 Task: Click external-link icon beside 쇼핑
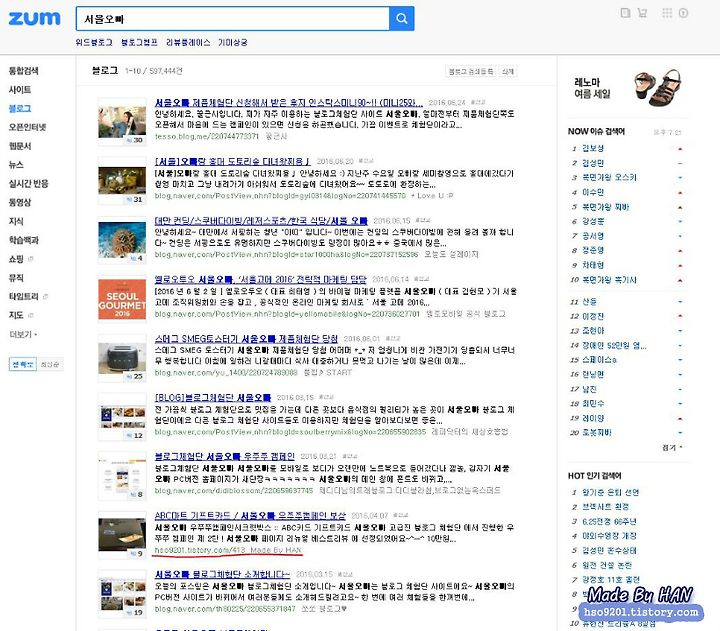31,259
